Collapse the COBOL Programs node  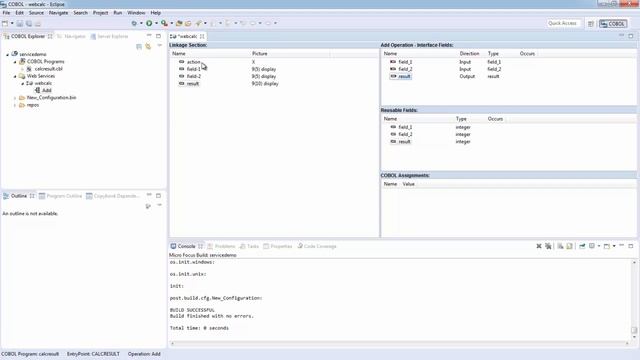tap(15, 62)
